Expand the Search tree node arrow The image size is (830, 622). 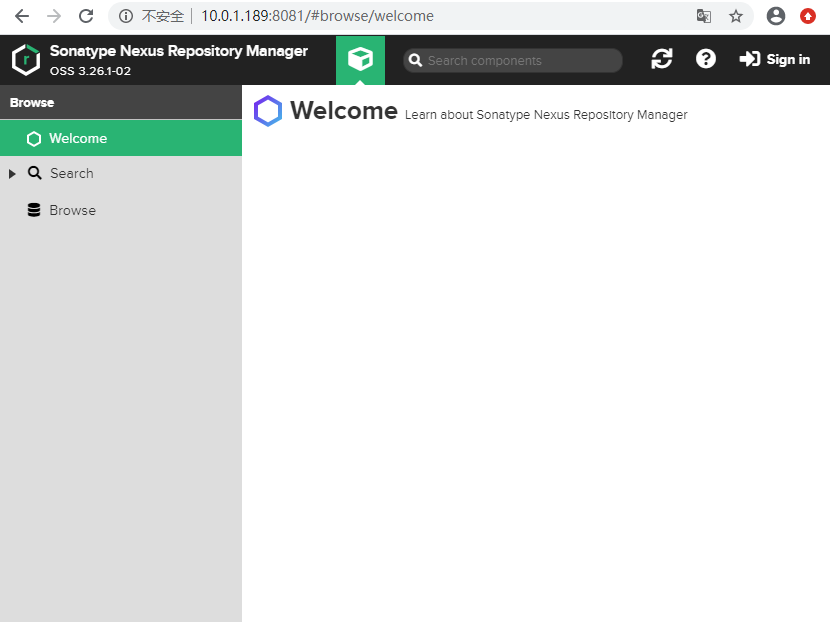[12, 174]
